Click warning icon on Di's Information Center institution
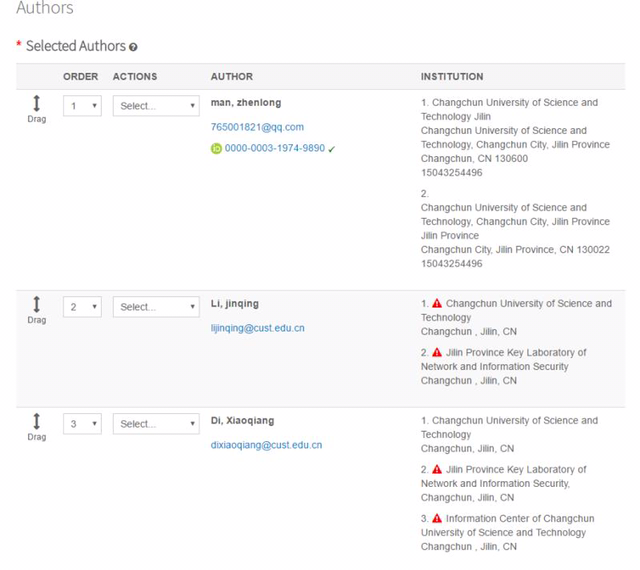This screenshot has width=640, height=570. 437,518
